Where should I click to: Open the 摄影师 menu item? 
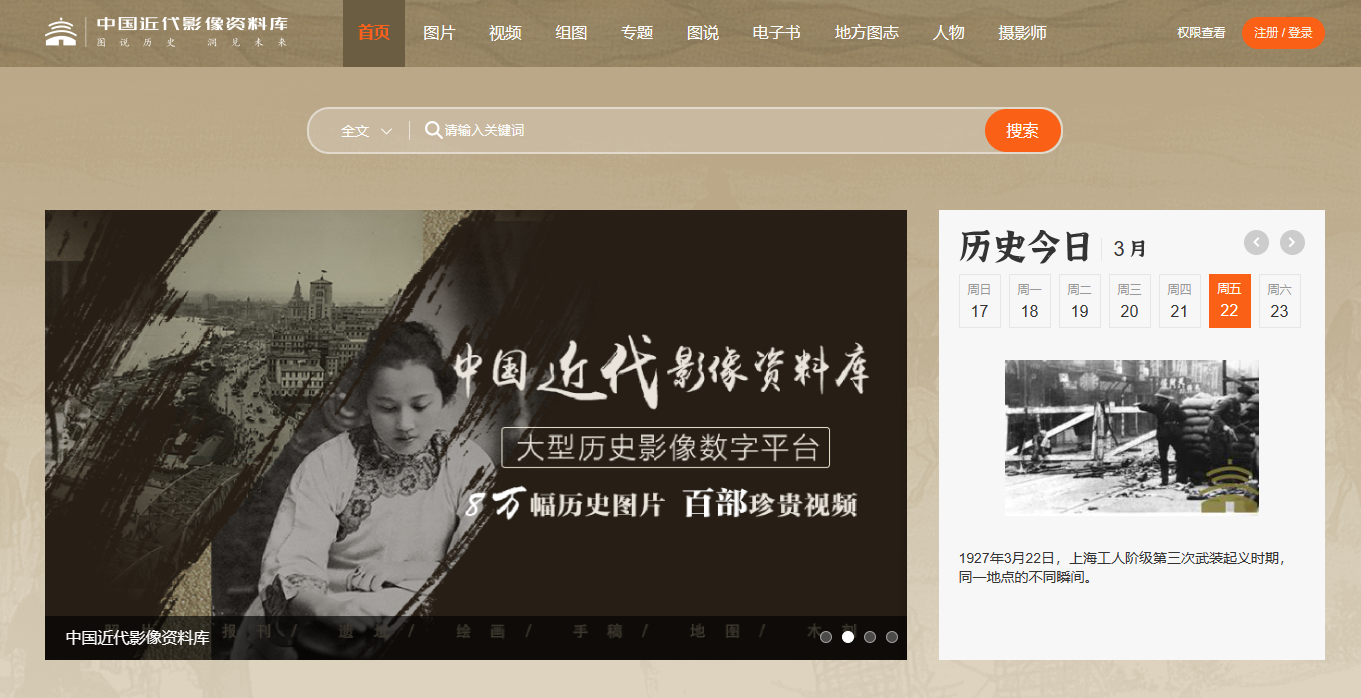(x=1022, y=33)
